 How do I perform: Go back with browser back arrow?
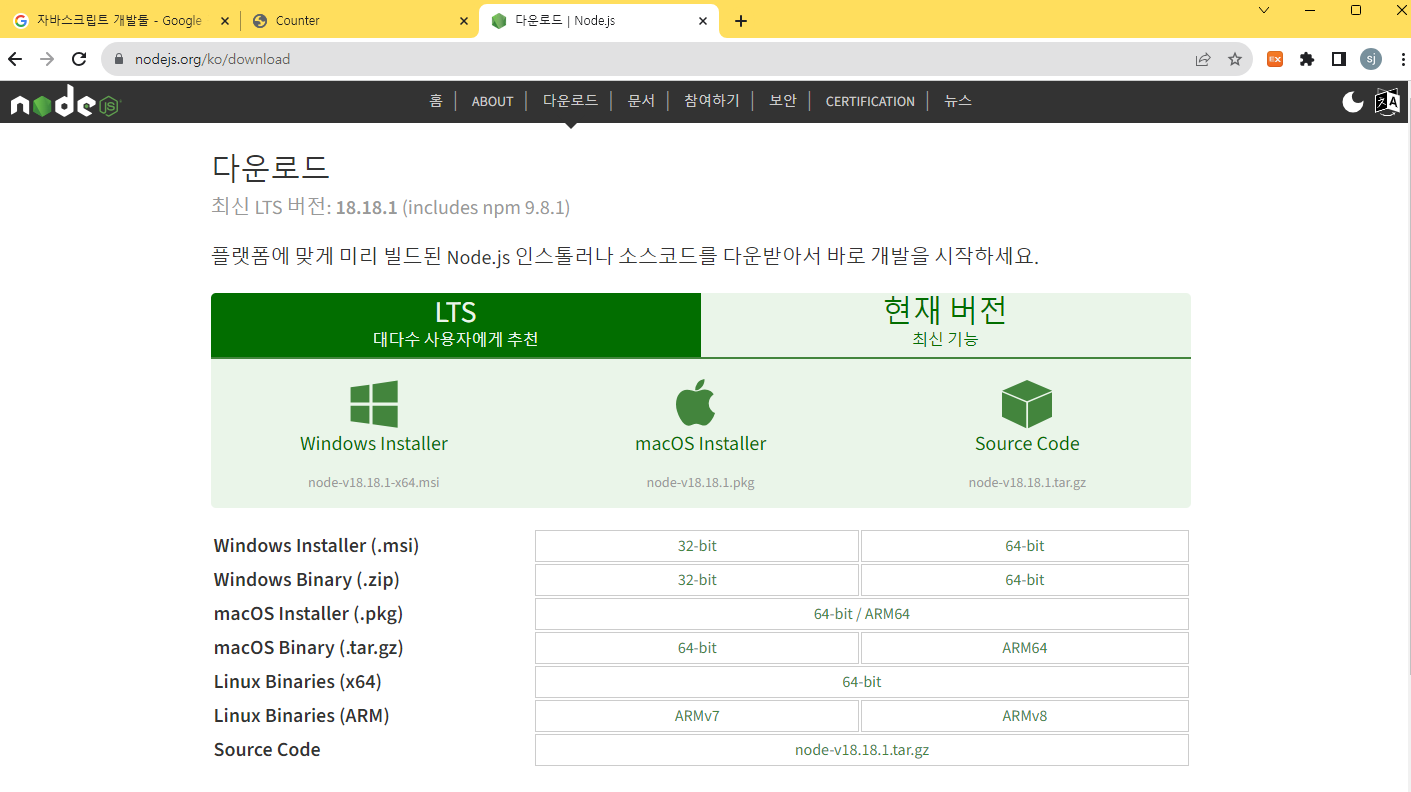15,59
